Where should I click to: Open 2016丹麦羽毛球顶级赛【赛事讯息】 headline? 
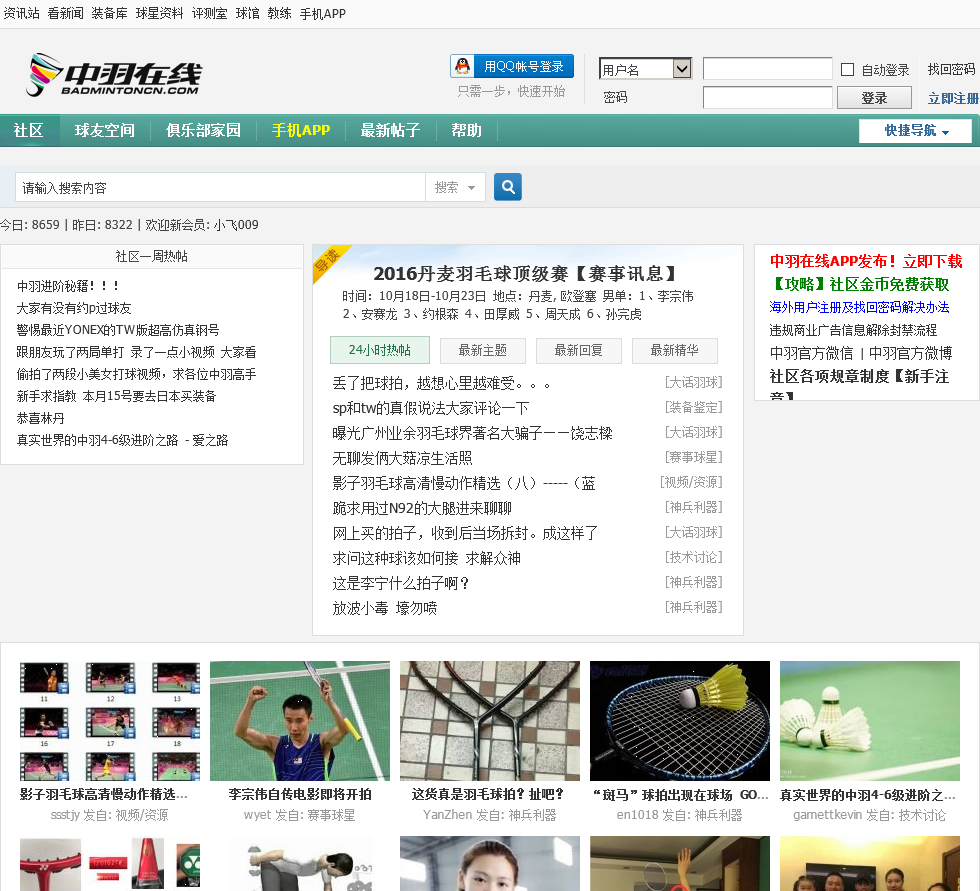(x=525, y=274)
